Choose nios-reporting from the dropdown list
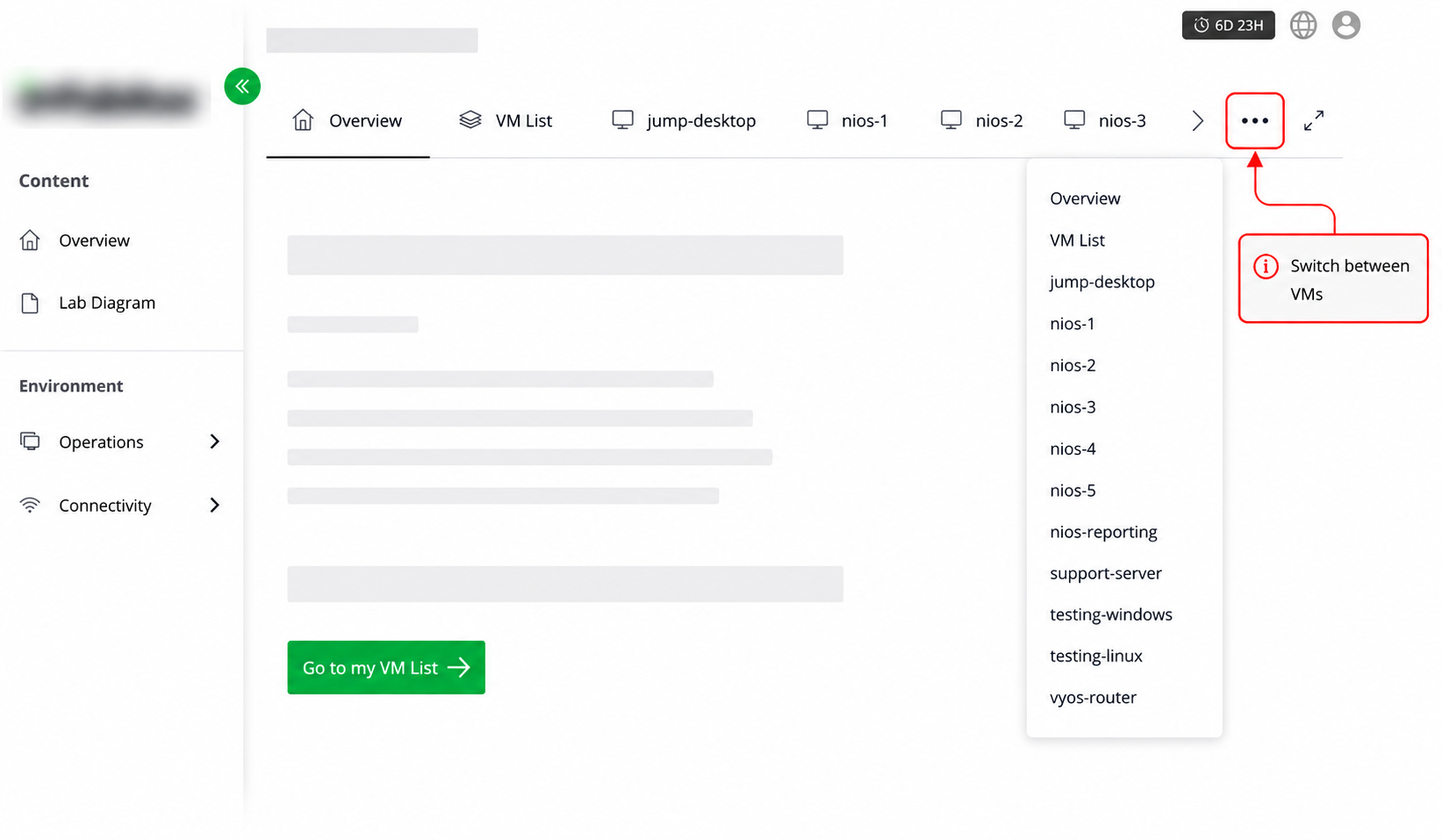The height and width of the screenshot is (840, 1442). click(x=1103, y=532)
